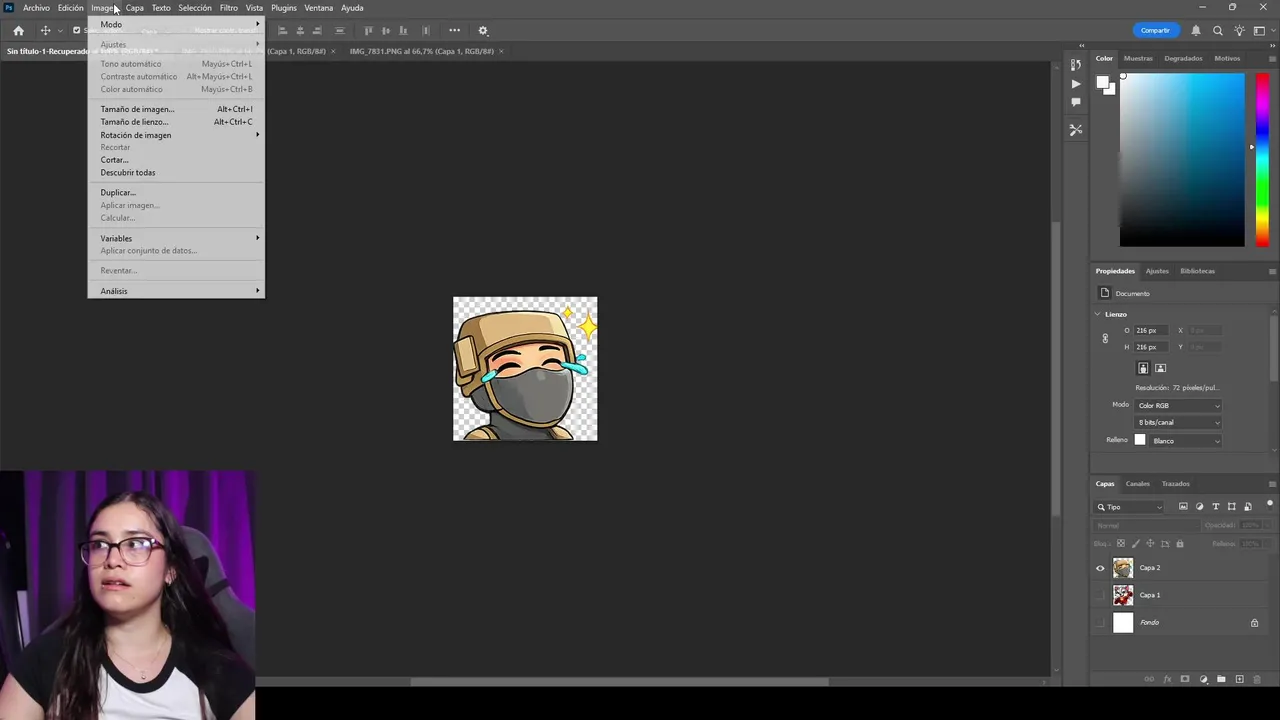Image resolution: width=1280 pixels, height=720 pixels.
Task: Filter layers by pixel layers icon
Action: click(1183, 507)
